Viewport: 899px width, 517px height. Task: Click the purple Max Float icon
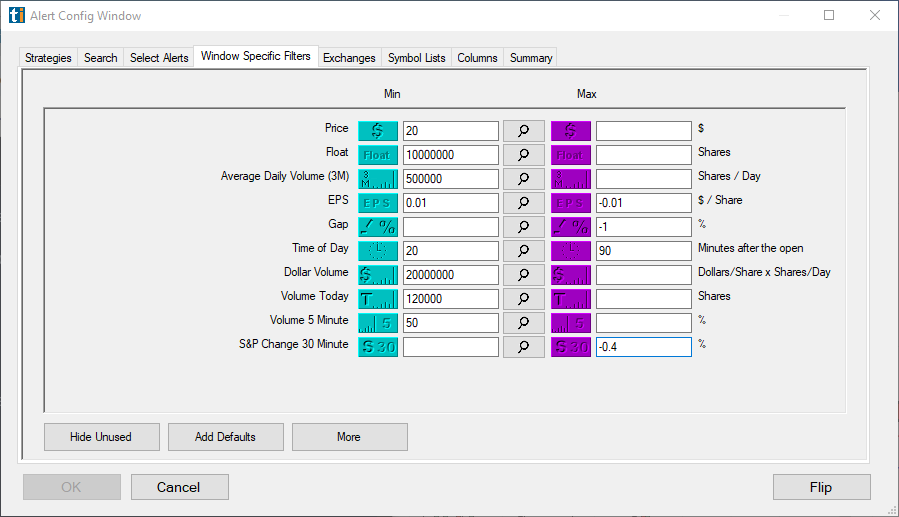pos(570,155)
